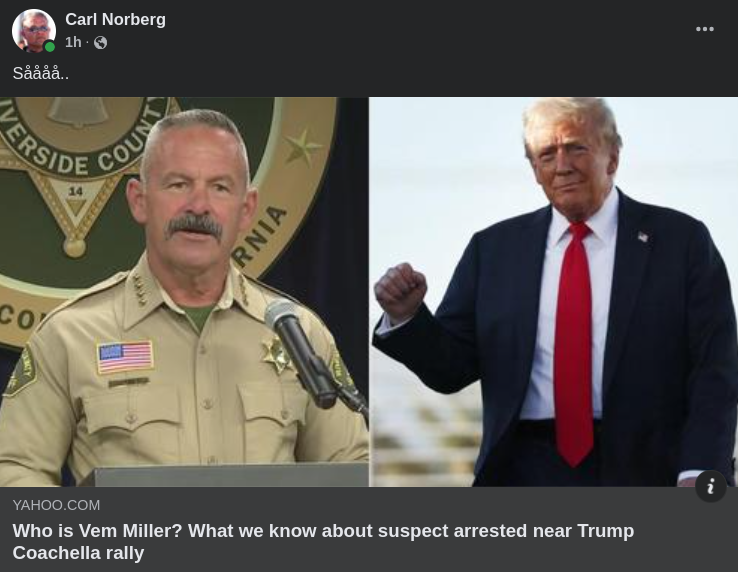Click the gold star badge on uniform
Viewport: 738px width, 572px height.
[278, 355]
